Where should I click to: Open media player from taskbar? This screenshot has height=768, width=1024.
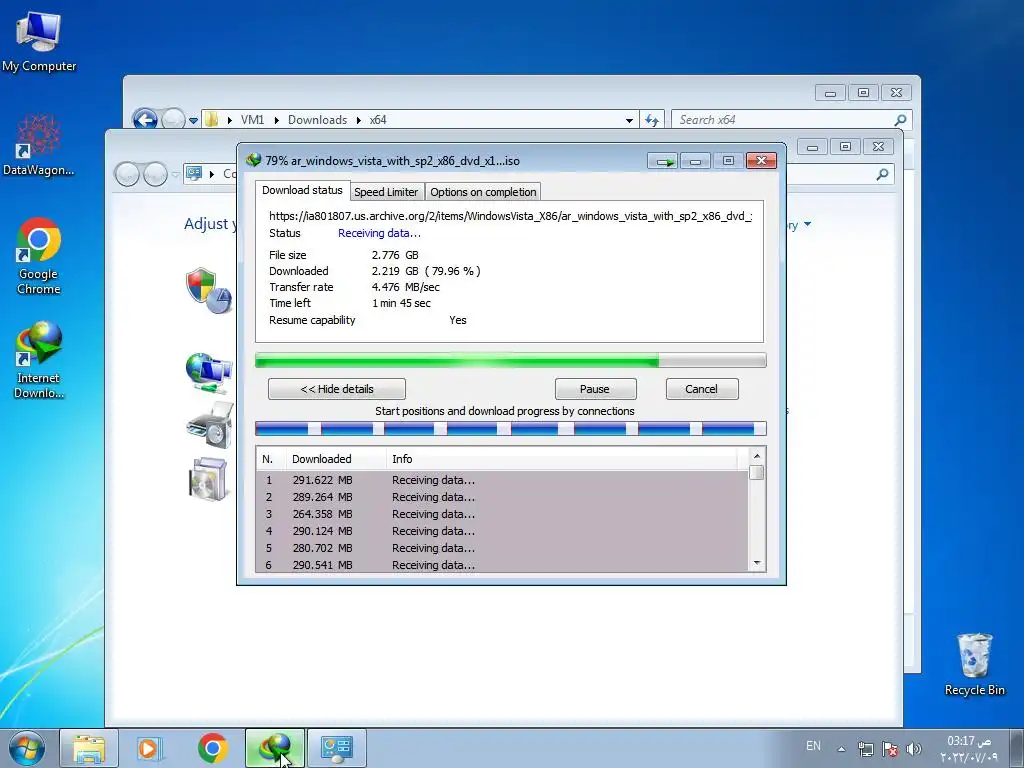pos(150,748)
